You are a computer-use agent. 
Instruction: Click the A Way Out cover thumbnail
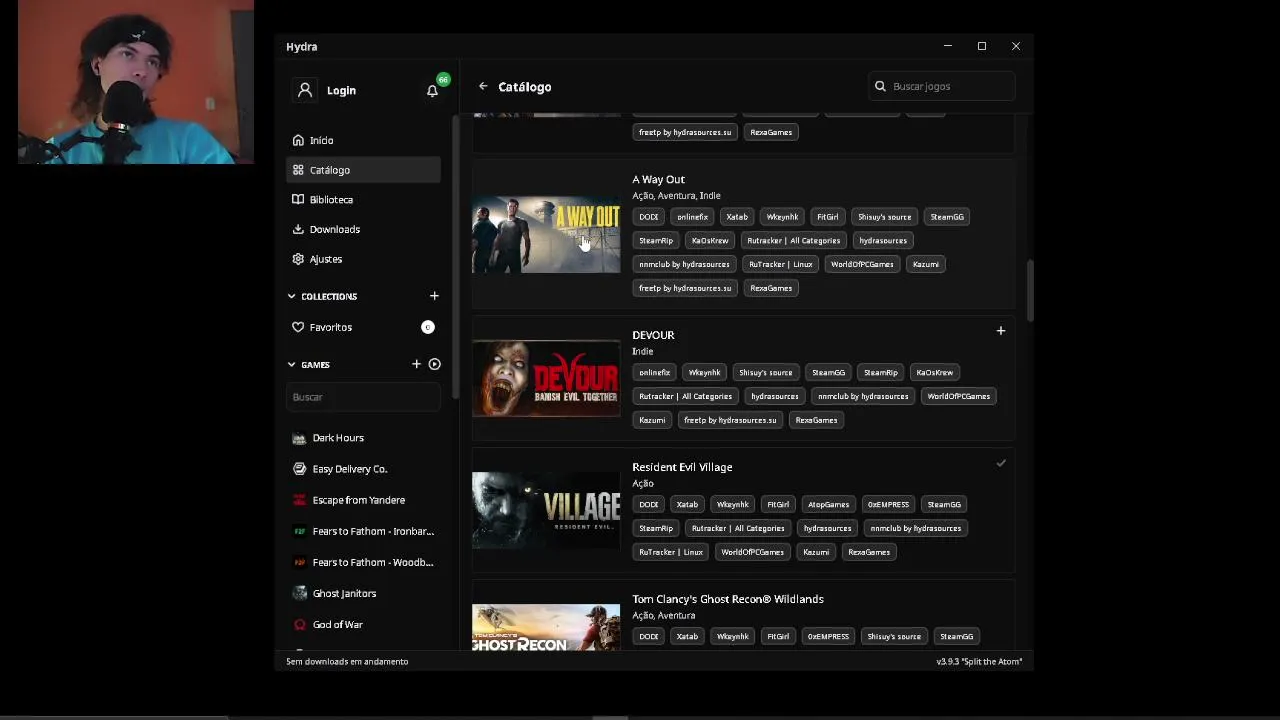(x=546, y=235)
